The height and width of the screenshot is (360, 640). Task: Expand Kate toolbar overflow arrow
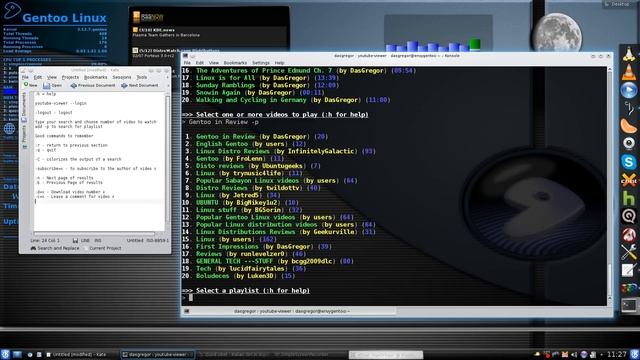click(167, 85)
